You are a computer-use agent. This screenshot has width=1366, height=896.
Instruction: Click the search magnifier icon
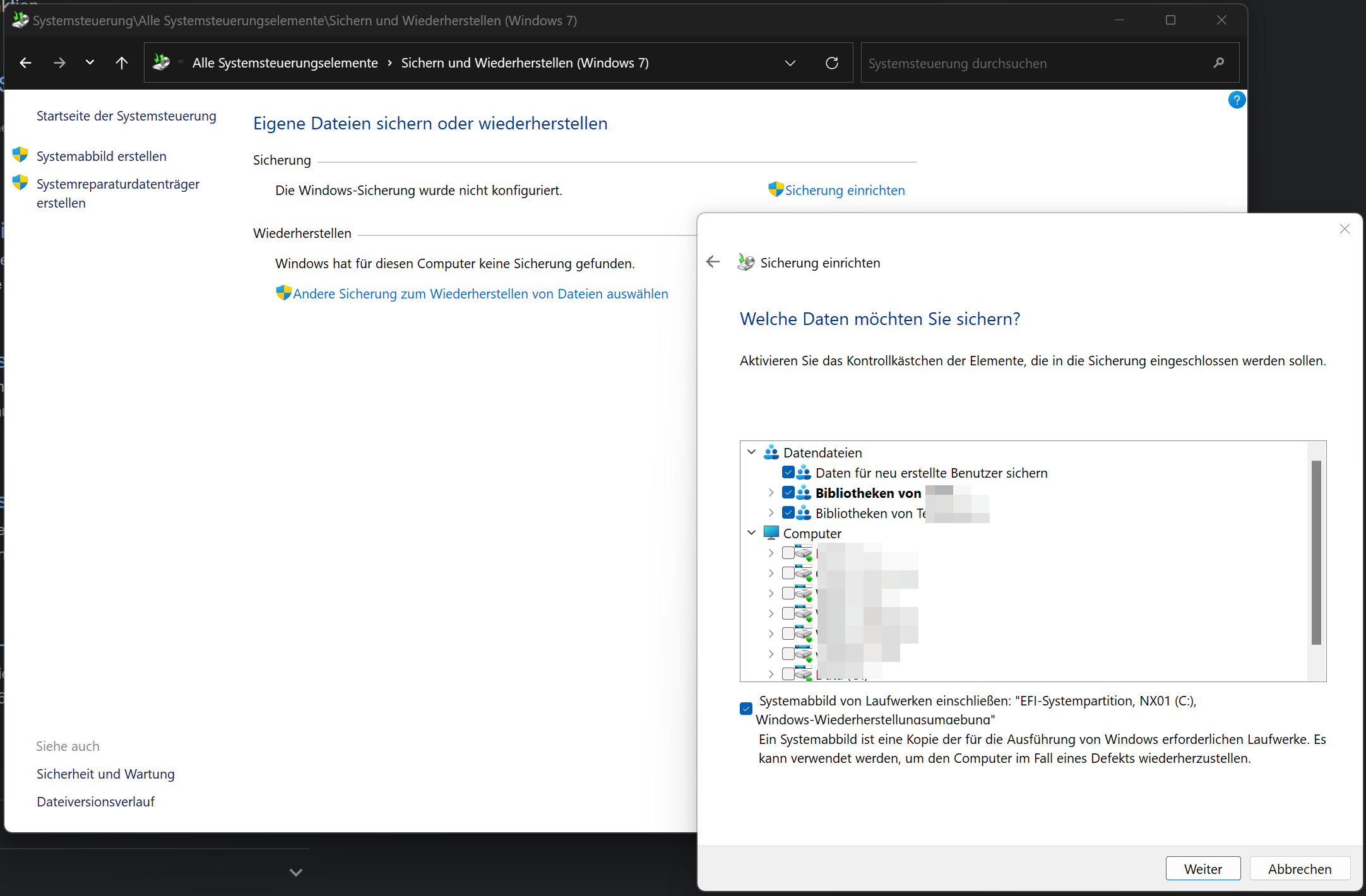pos(1218,63)
